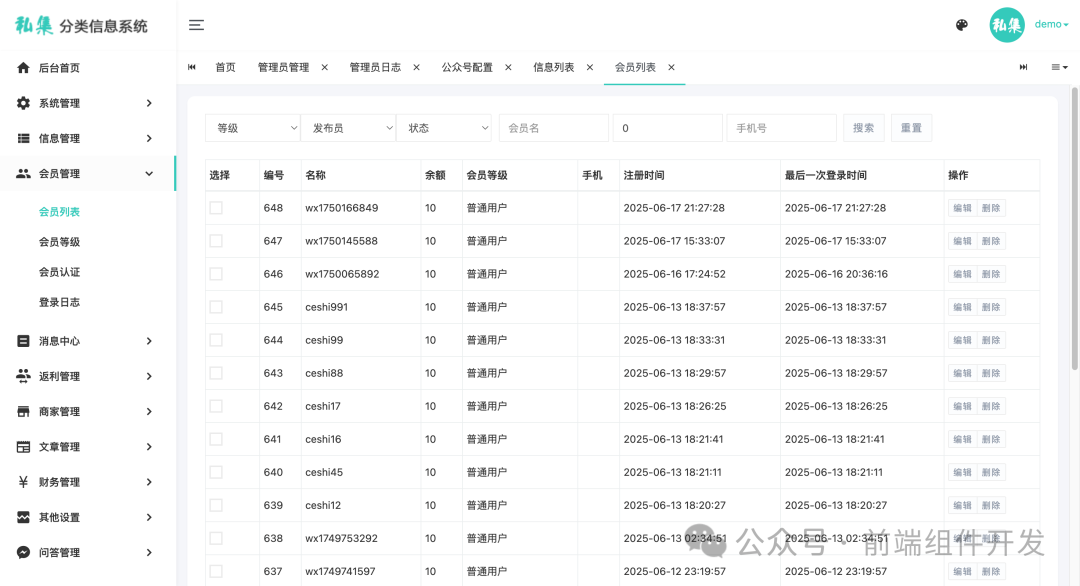Click the 系统管理 gear icon
The height and width of the screenshot is (586, 1080).
click(26, 102)
